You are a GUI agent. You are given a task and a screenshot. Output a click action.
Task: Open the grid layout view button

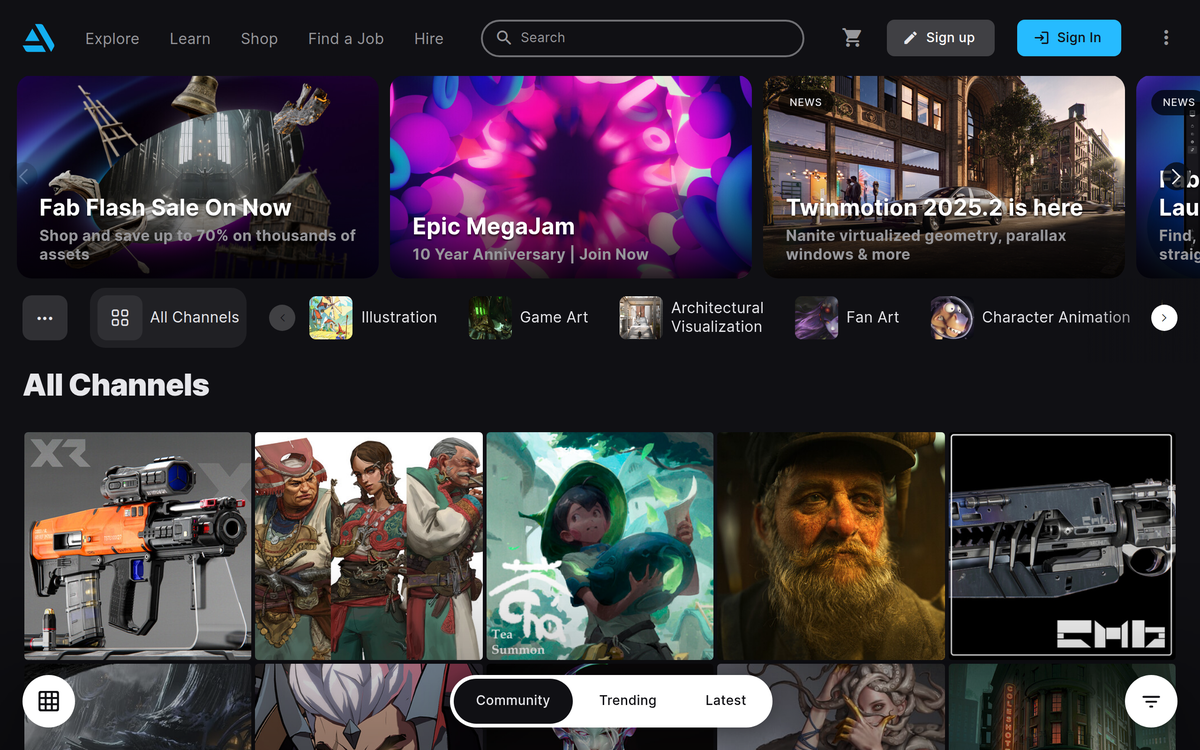pyautogui.click(x=49, y=701)
